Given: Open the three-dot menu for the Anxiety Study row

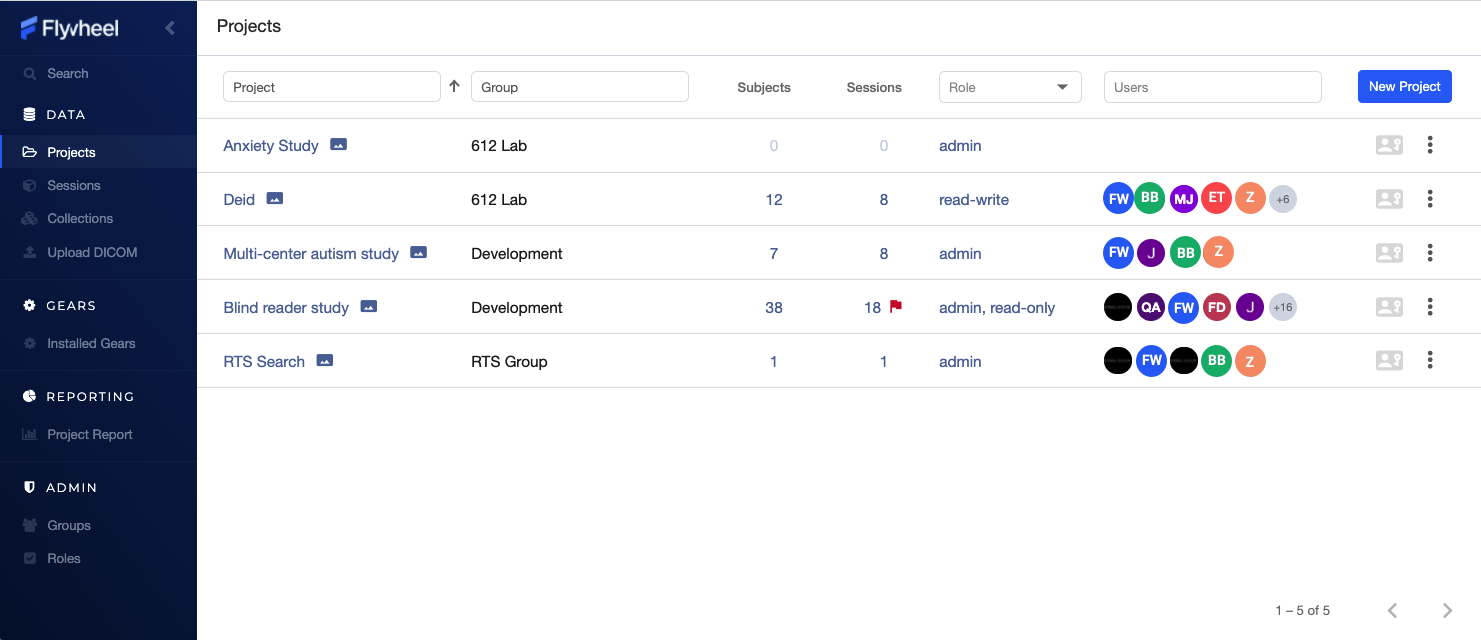Looking at the screenshot, I should [1430, 145].
